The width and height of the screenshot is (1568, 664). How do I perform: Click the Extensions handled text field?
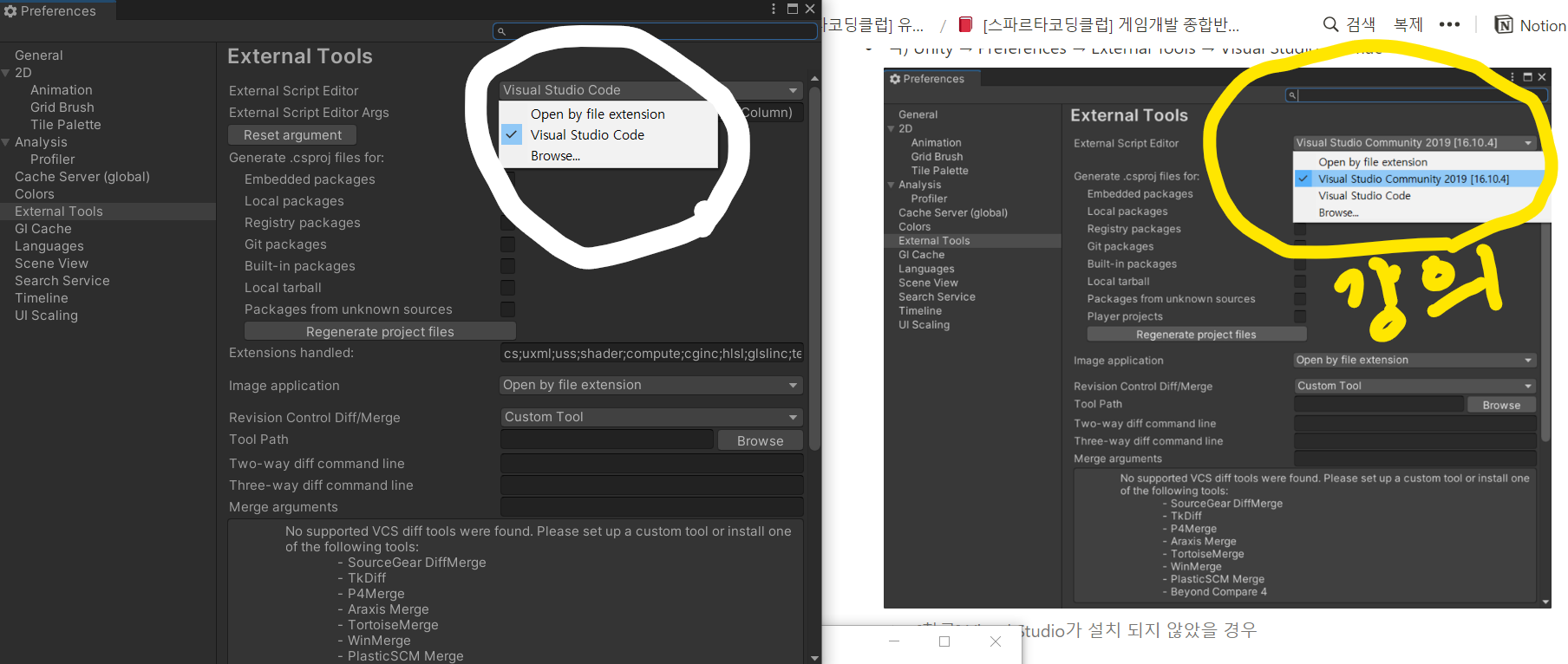[x=652, y=354]
